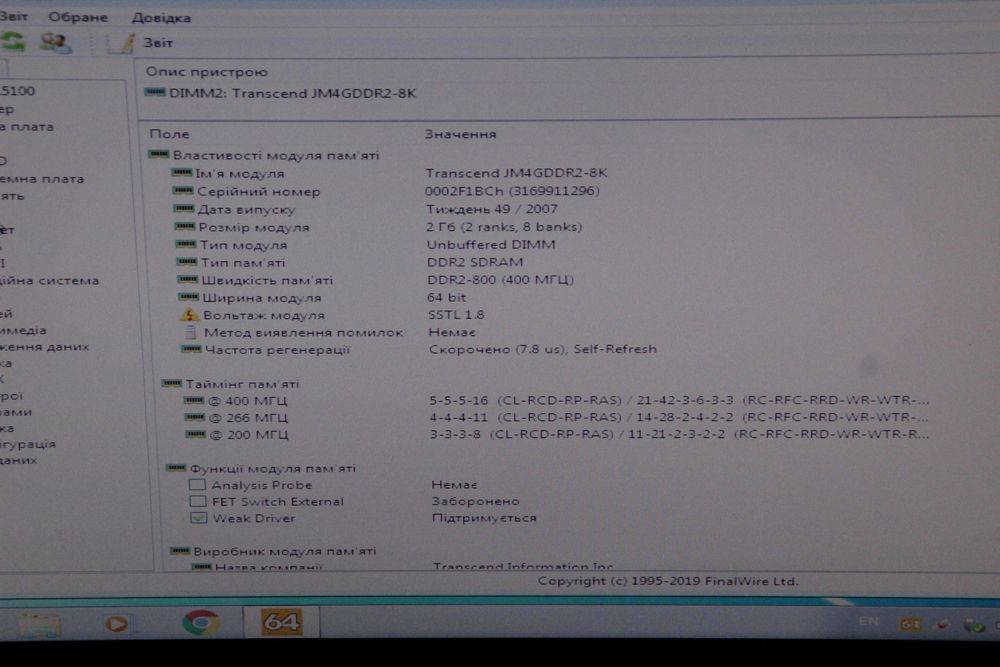The height and width of the screenshot is (667, 1000).
Task: Select the а плата item in left tree
Action: click(27, 126)
